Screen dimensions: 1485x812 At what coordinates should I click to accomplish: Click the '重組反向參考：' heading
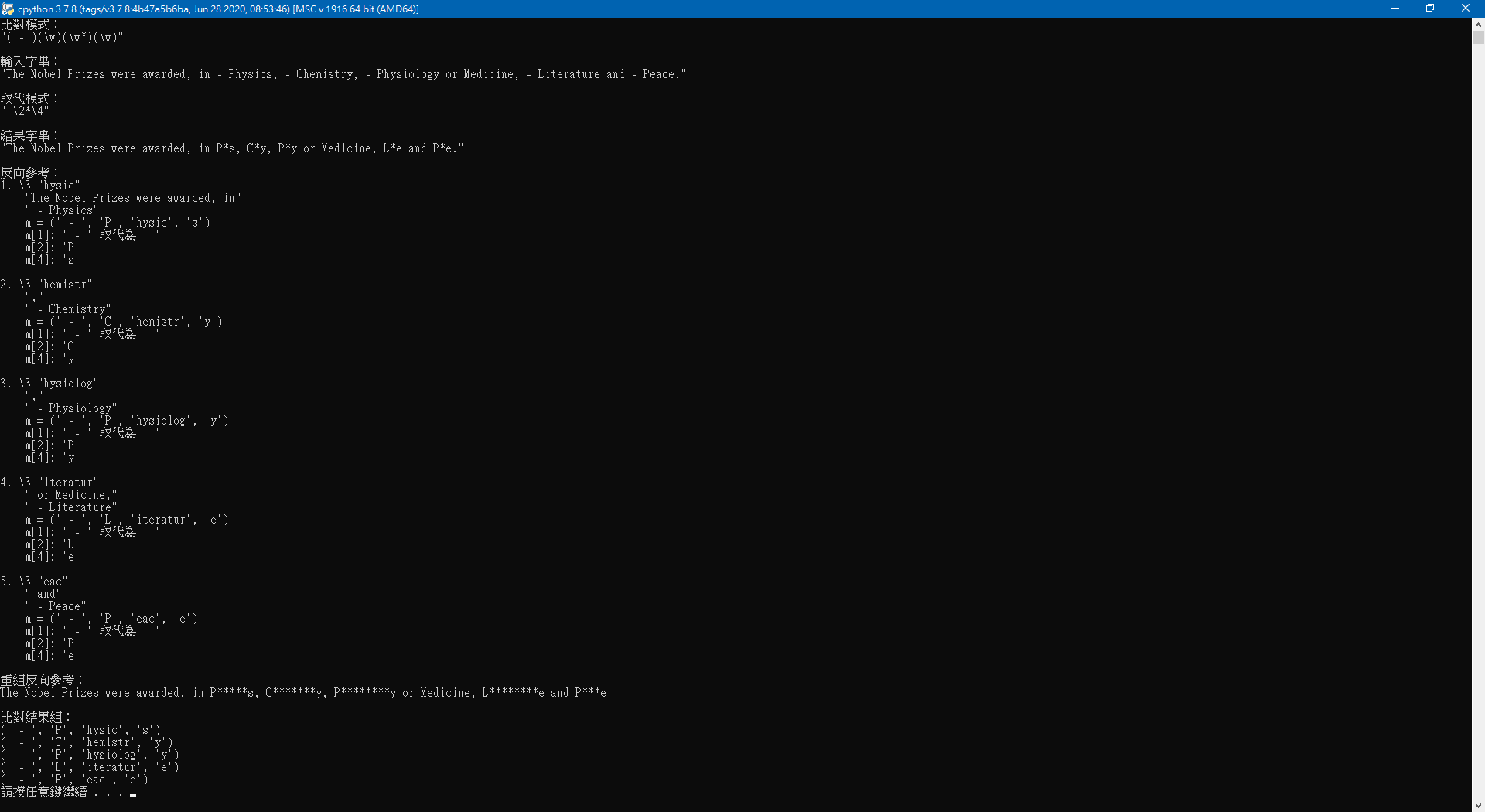[x=42, y=681]
